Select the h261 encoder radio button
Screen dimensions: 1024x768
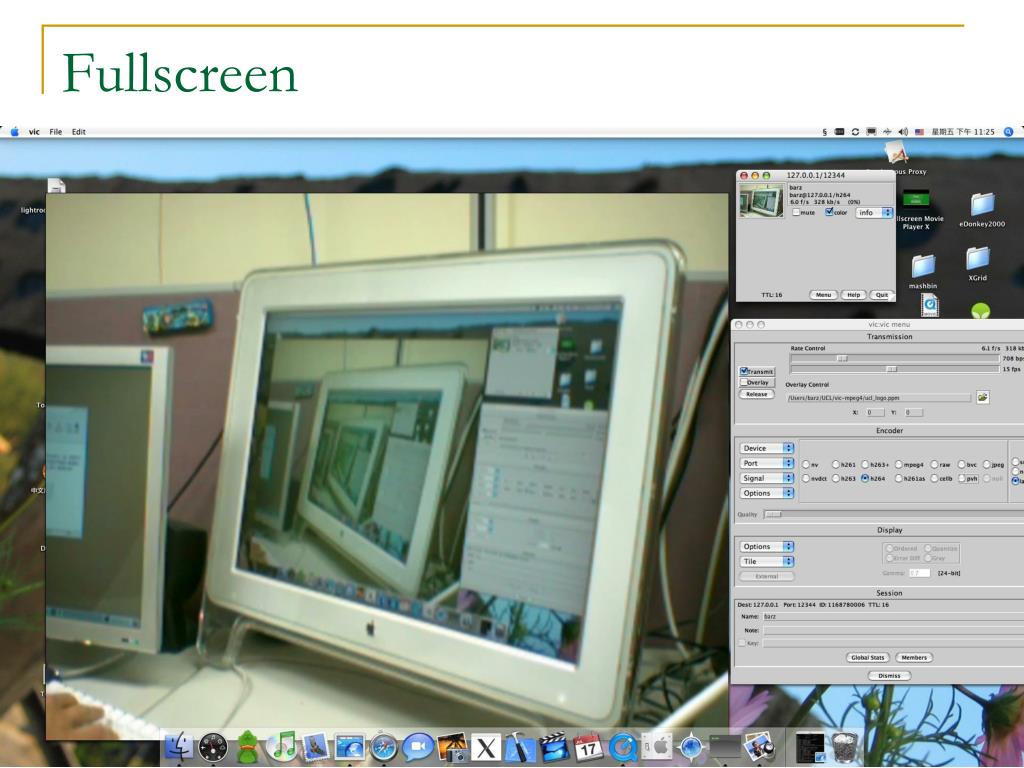click(x=835, y=464)
